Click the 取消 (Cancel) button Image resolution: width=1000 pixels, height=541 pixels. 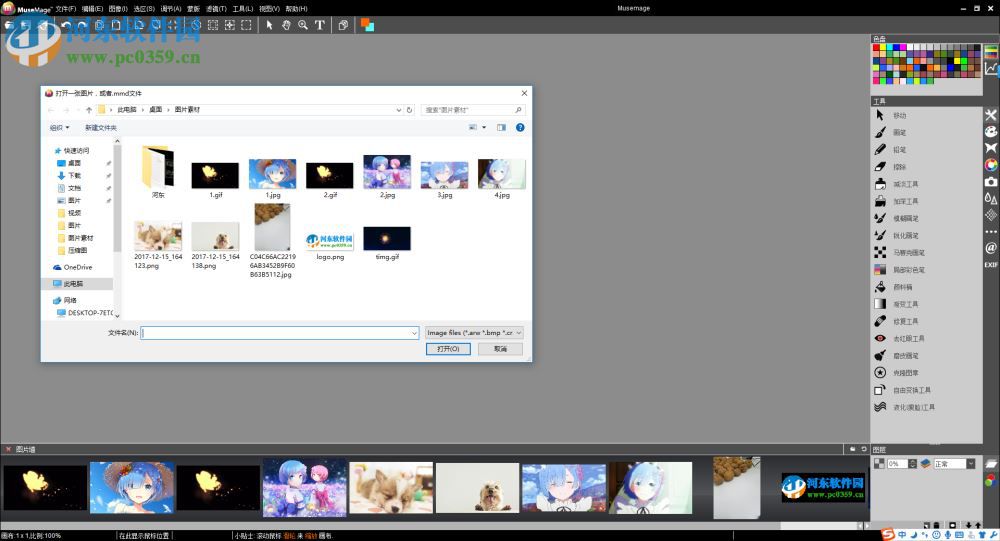click(500, 349)
